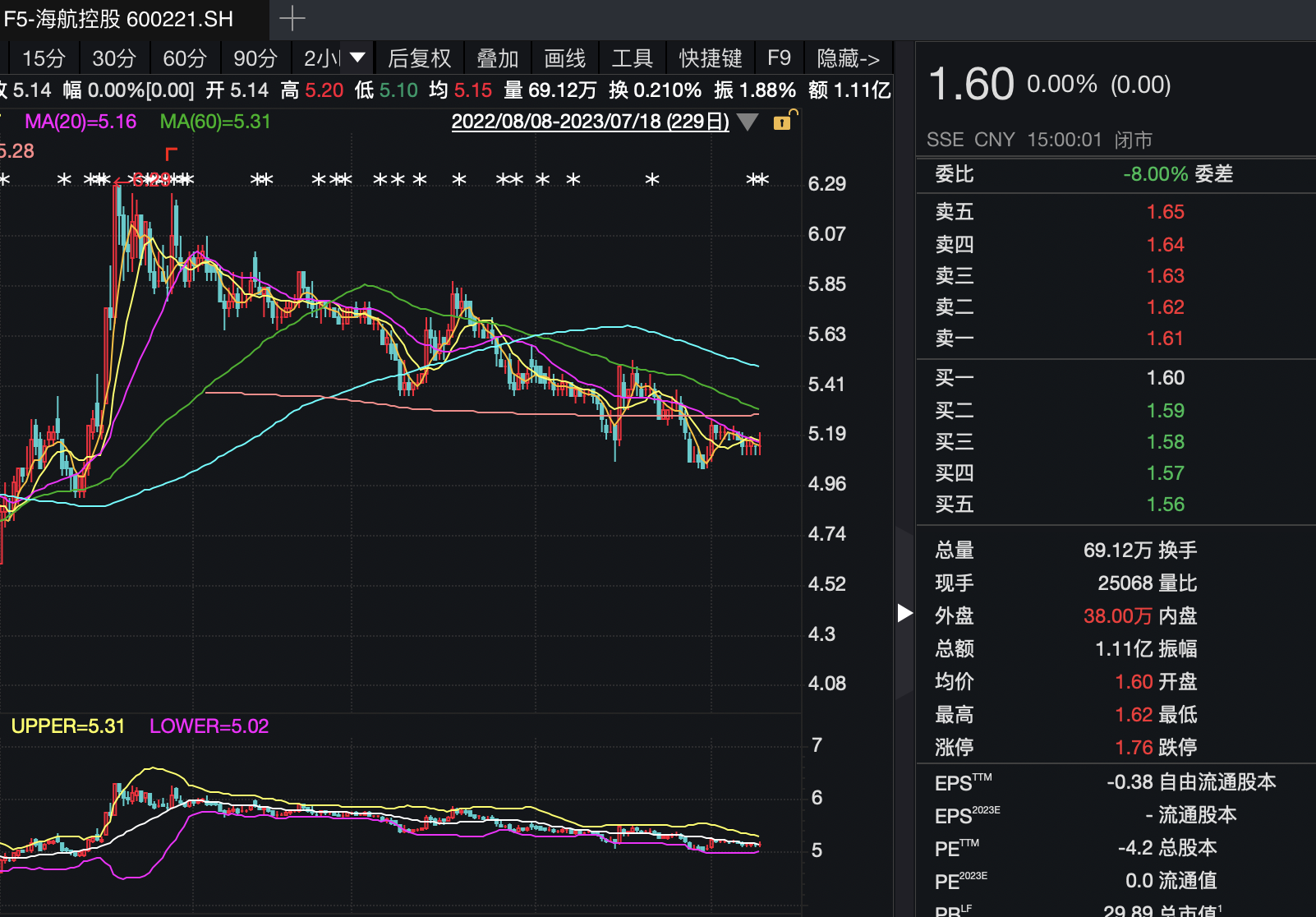Open the 工具 tools menu
The width and height of the screenshot is (1316, 917).
click(x=632, y=58)
